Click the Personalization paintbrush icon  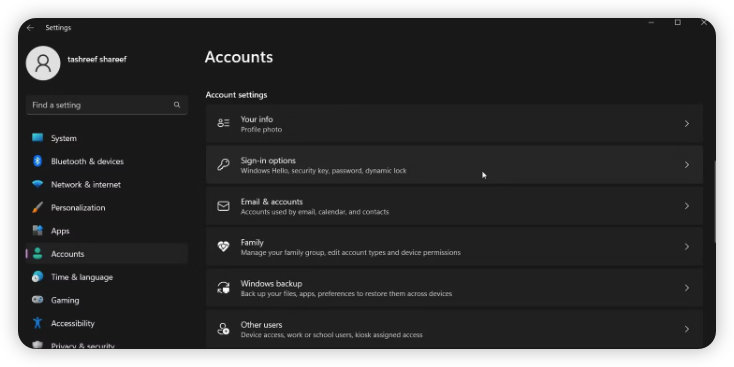(x=37, y=207)
